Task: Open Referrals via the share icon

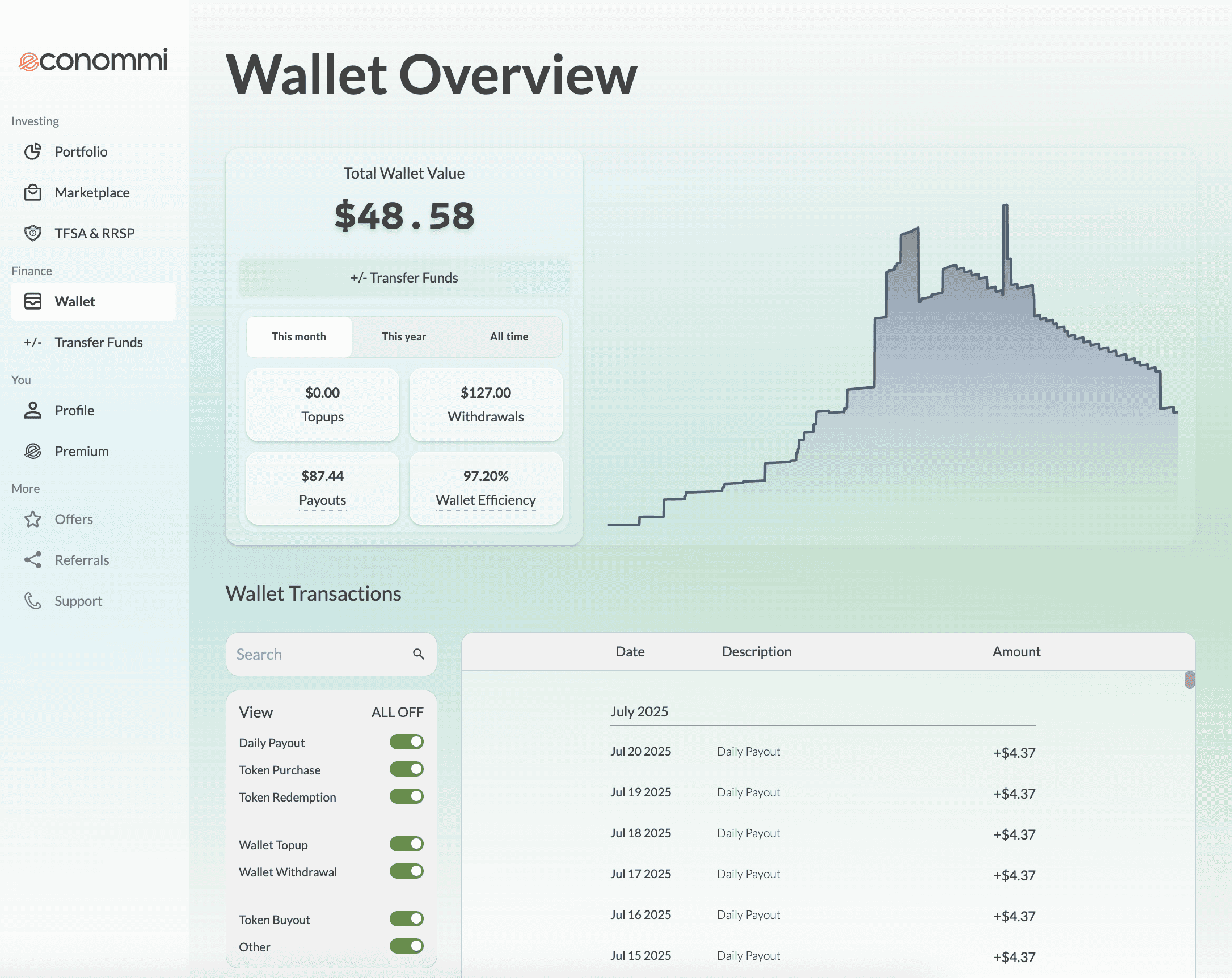Action: click(x=33, y=559)
